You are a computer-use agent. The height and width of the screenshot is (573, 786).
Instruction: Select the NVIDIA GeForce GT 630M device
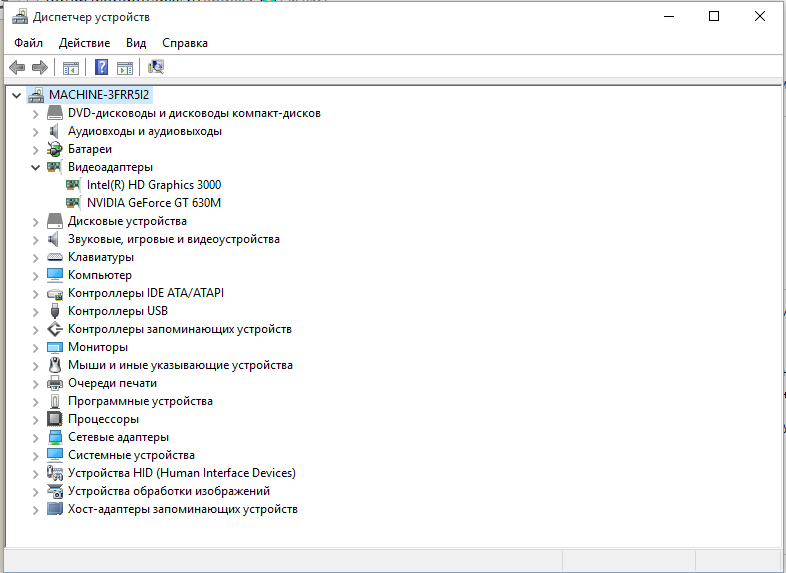153,203
